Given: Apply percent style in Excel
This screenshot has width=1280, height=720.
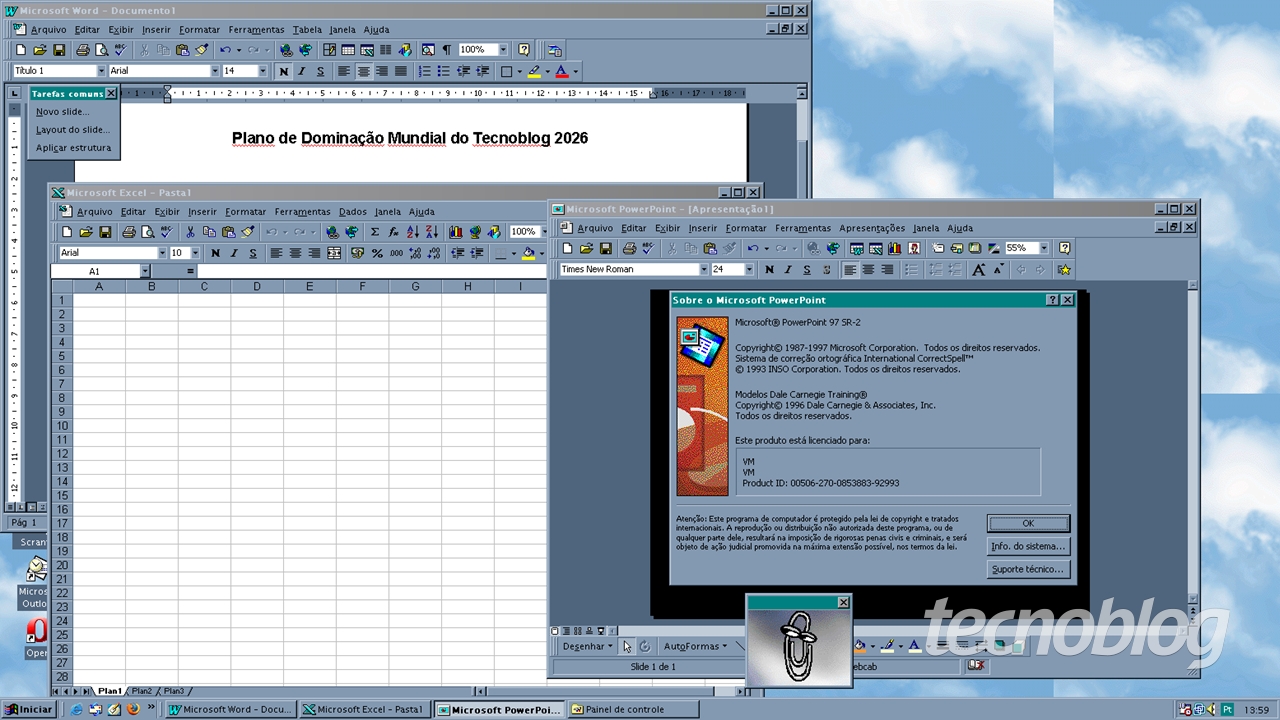Looking at the screenshot, I should (377, 253).
